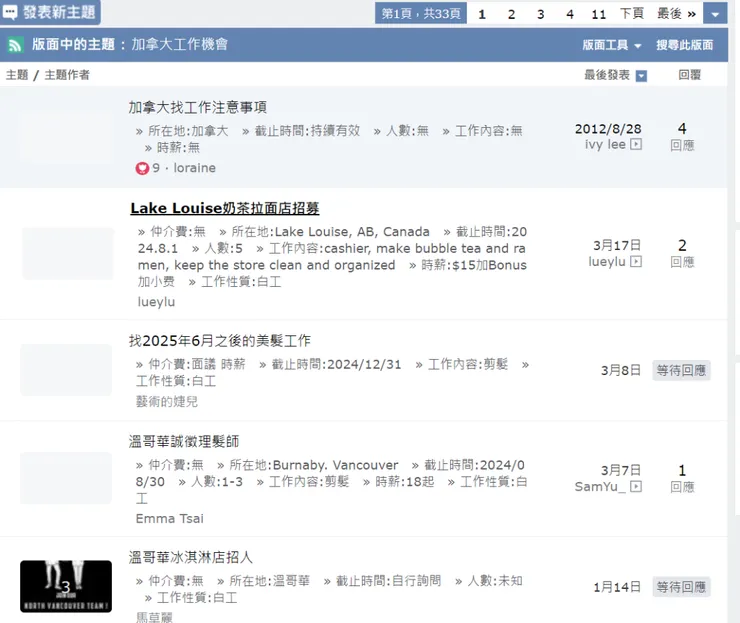Go to page 4
The width and height of the screenshot is (740, 623).
click(x=570, y=14)
